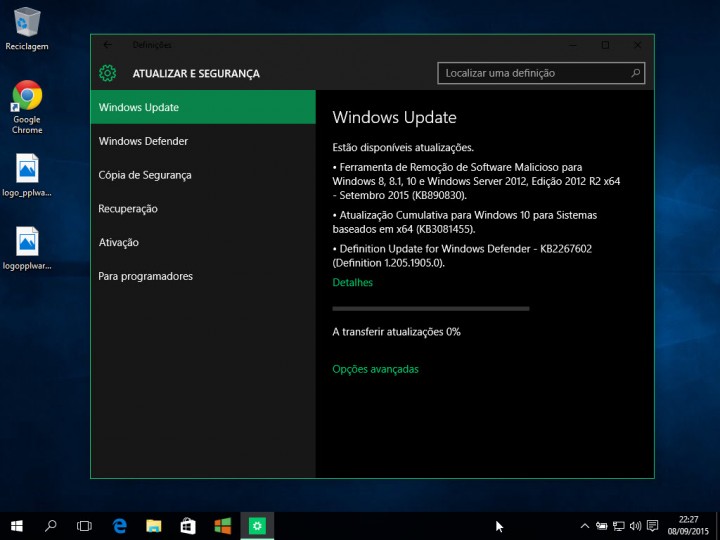Open the Action Center notifications icon
Viewport: 720px width, 540px height.
coord(652,526)
